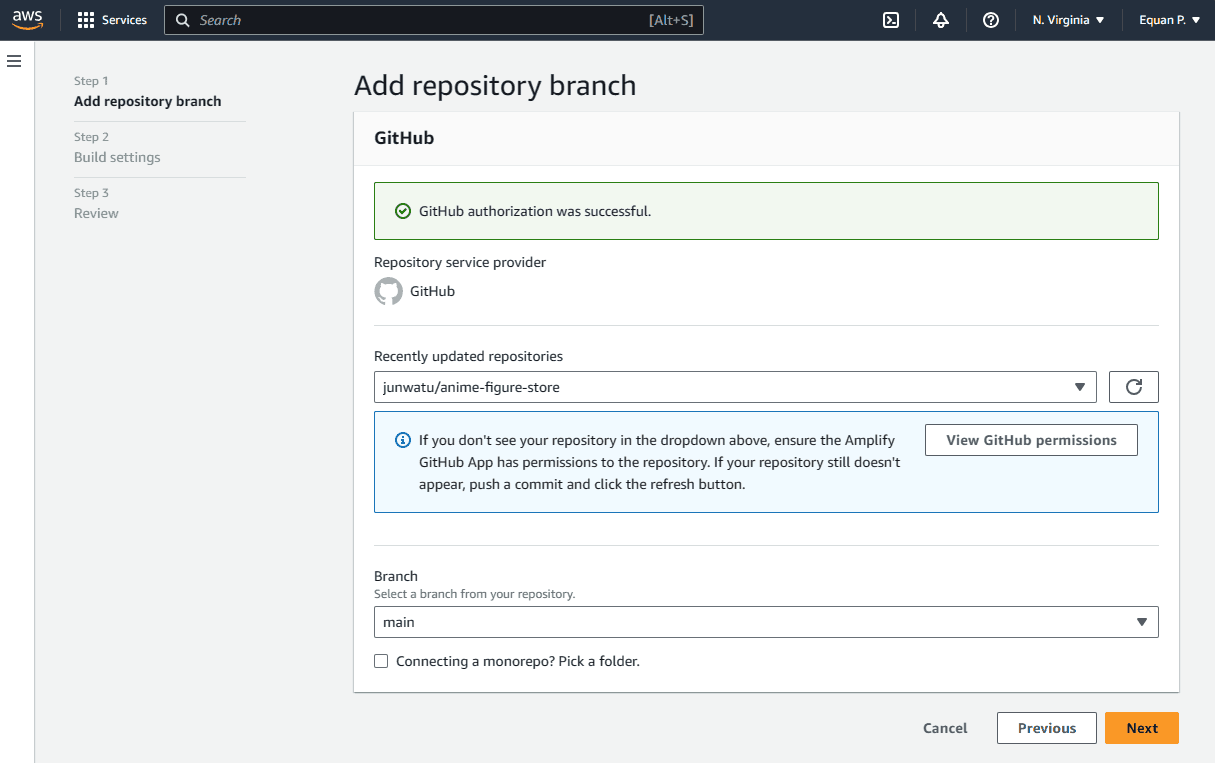Expand the Branch selection dropdown
Image resolution: width=1215 pixels, height=763 pixels.
click(x=766, y=622)
